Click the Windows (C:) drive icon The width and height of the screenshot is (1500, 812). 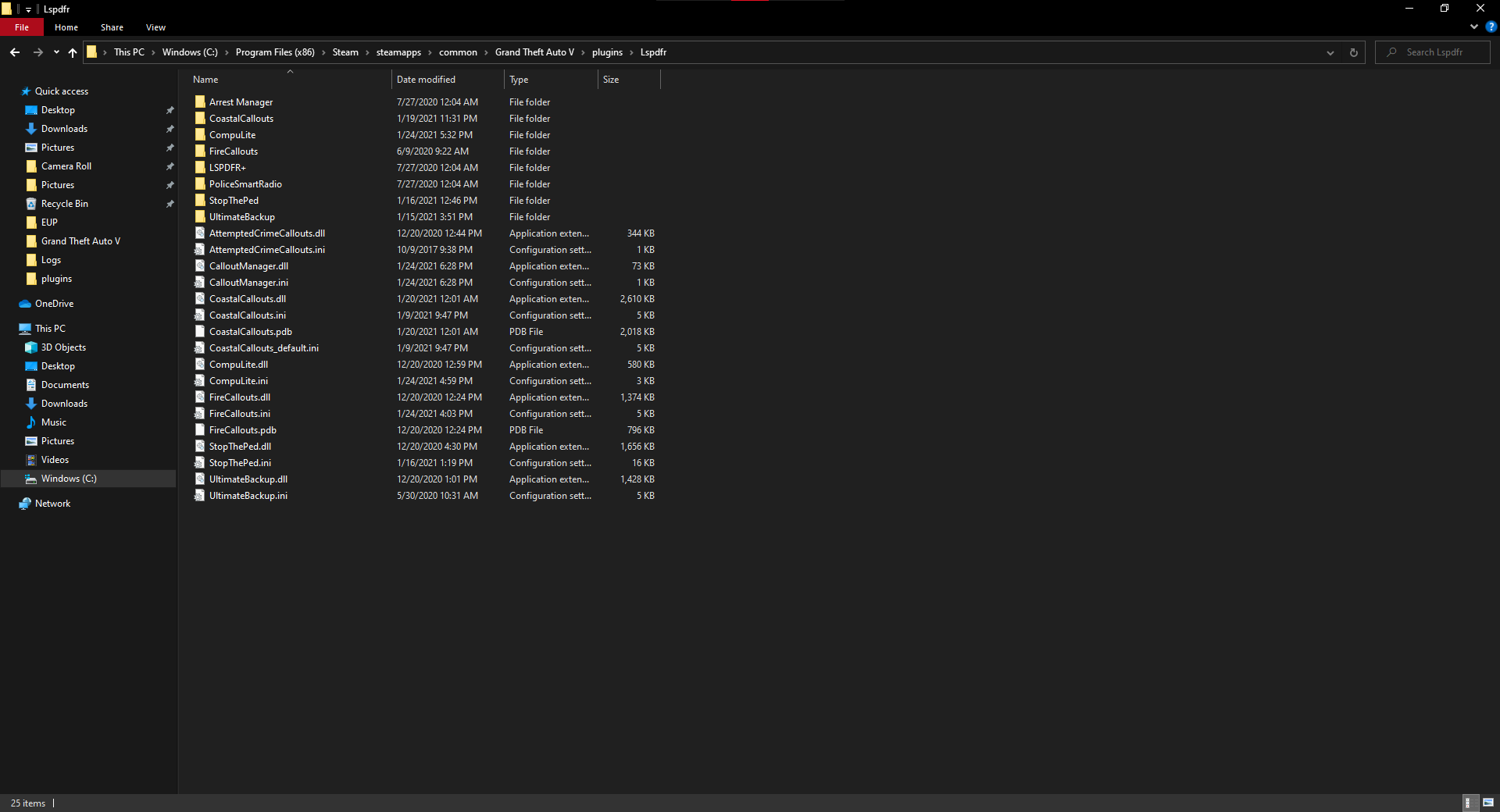pos(31,479)
